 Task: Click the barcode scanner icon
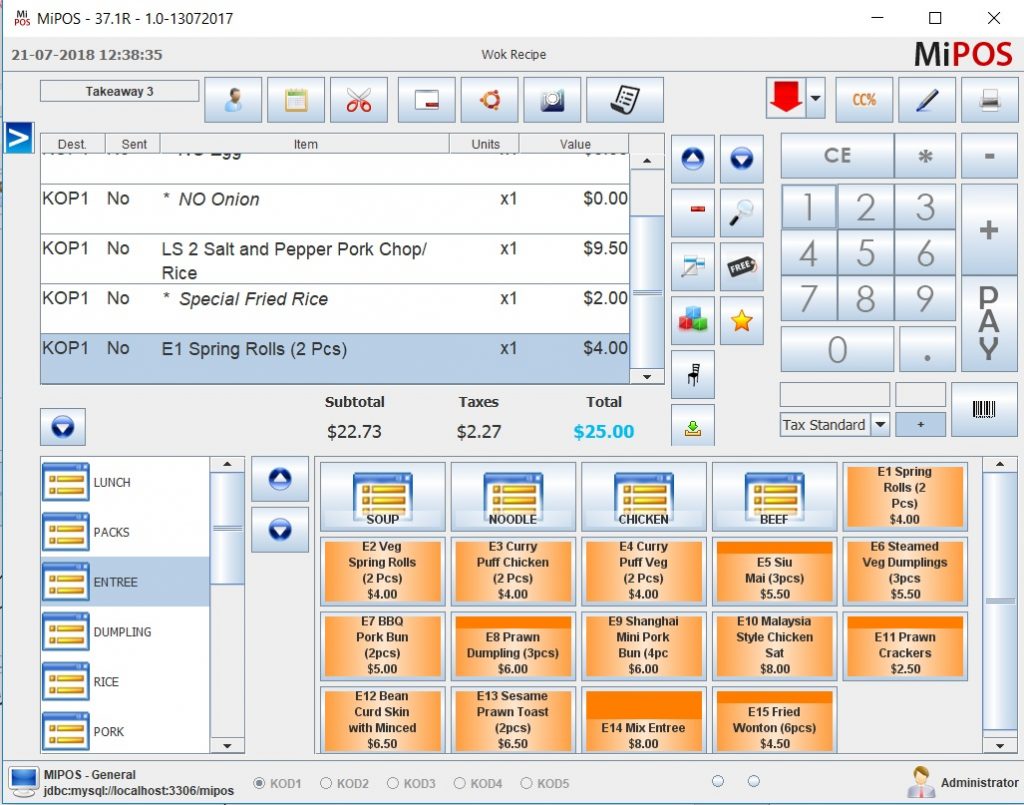pos(984,409)
